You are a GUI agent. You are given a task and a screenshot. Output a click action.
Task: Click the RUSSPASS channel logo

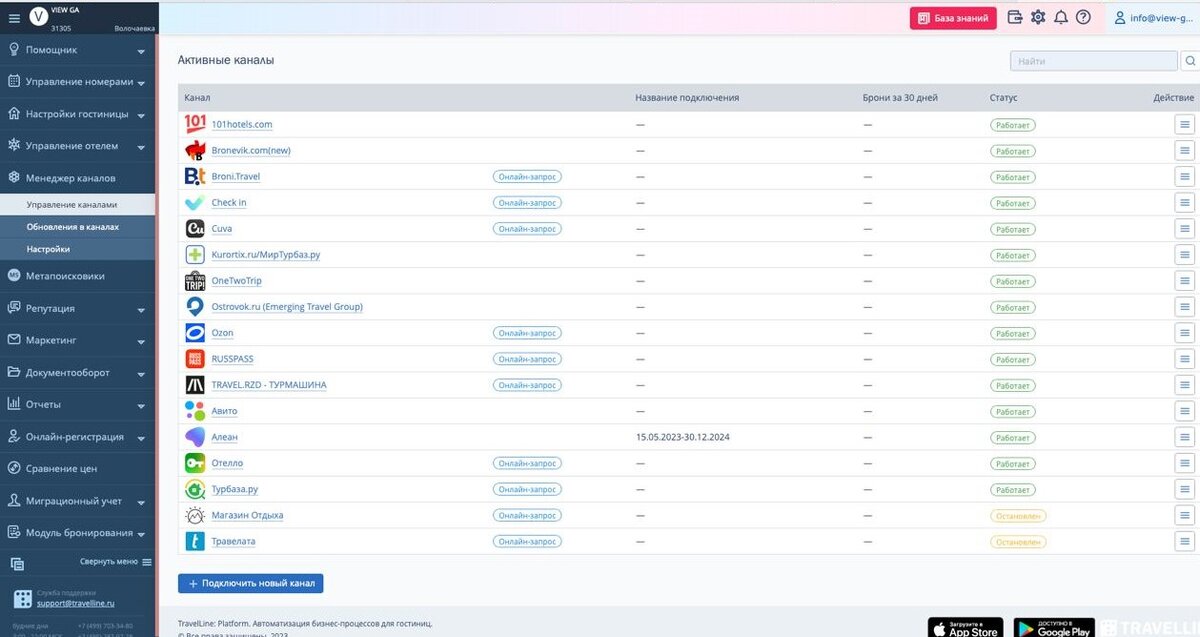tap(195, 359)
